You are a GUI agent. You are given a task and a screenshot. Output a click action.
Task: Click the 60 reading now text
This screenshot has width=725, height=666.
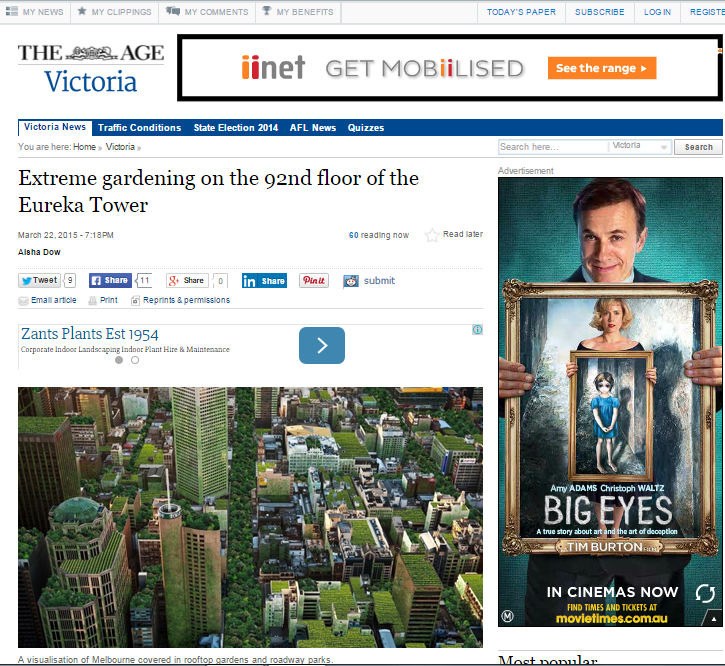tap(379, 235)
